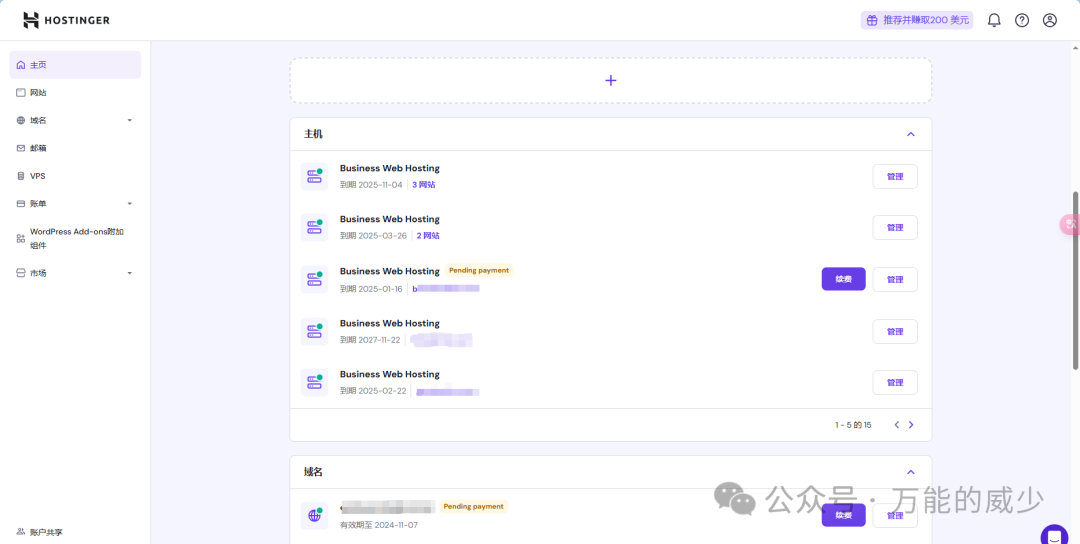The width and height of the screenshot is (1080, 544).
Task: Click the gift icon in referral banner
Action: click(x=872, y=20)
